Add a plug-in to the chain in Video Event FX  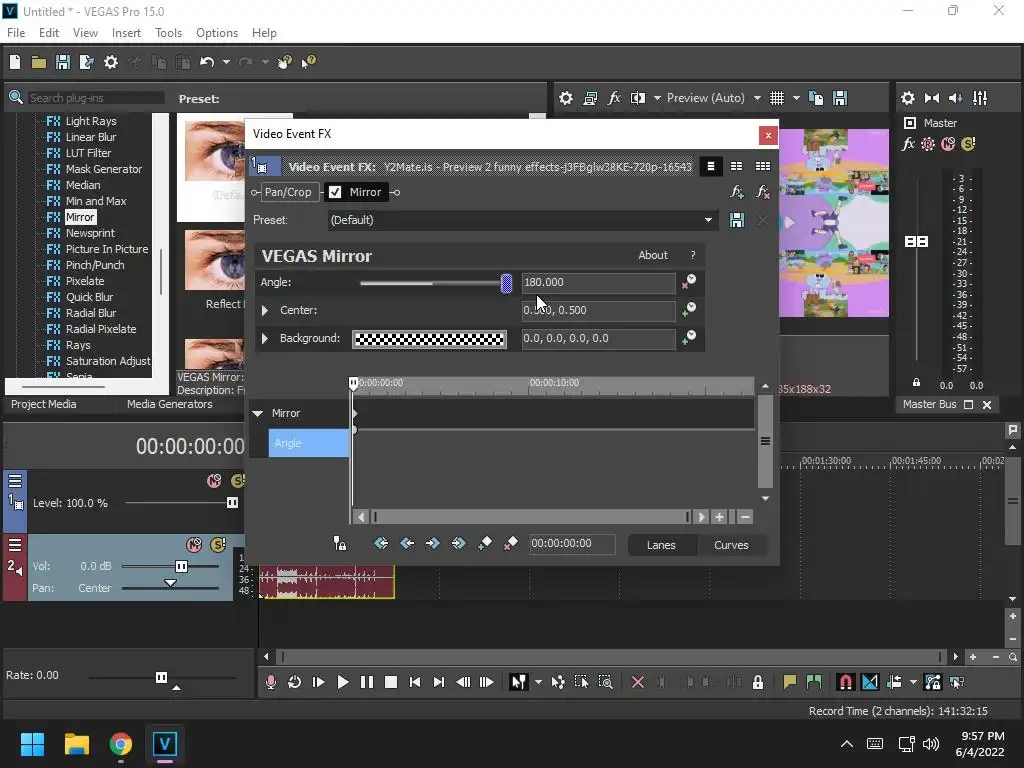tap(737, 192)
